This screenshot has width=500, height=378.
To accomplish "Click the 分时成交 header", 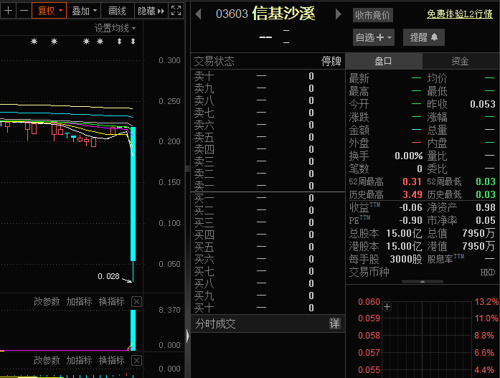I will 268,324.
